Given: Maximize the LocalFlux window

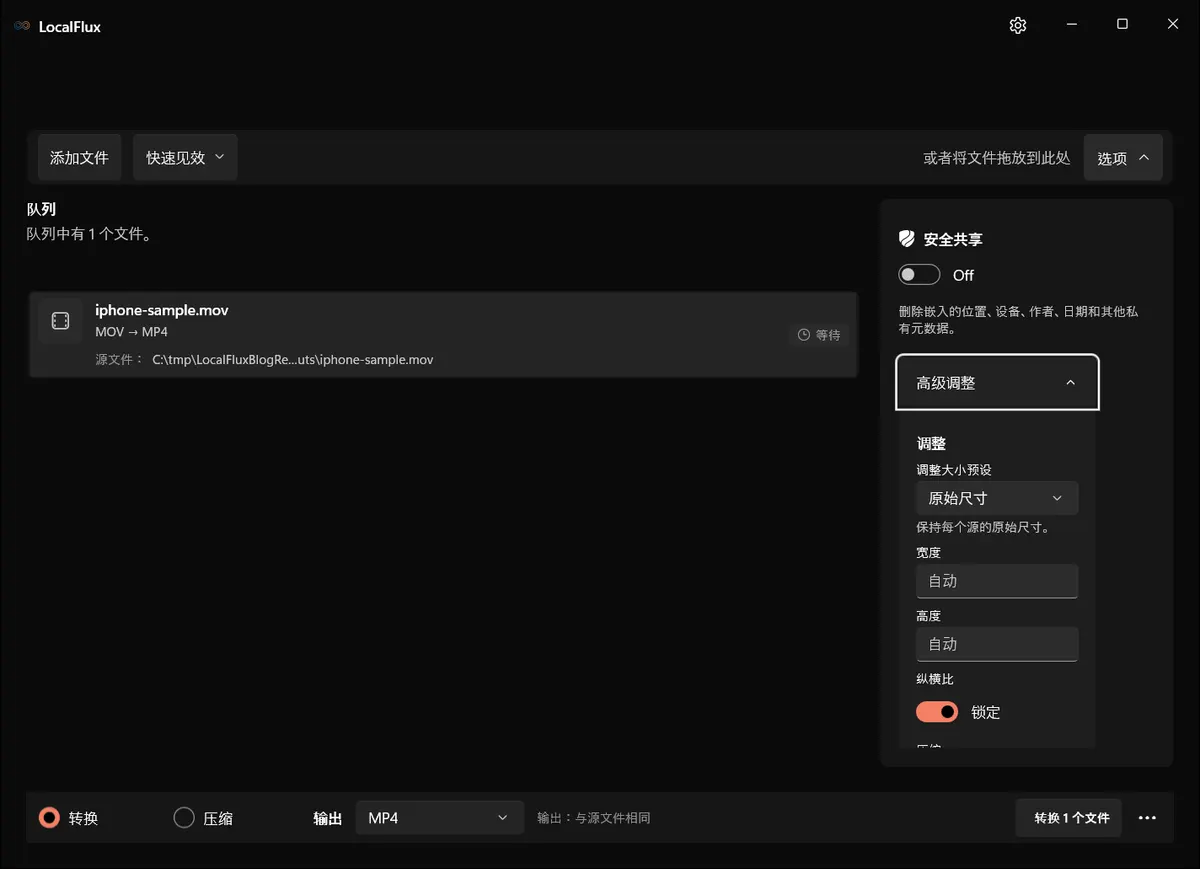Looking at the screenshot, I should [x=1122, y=25].
